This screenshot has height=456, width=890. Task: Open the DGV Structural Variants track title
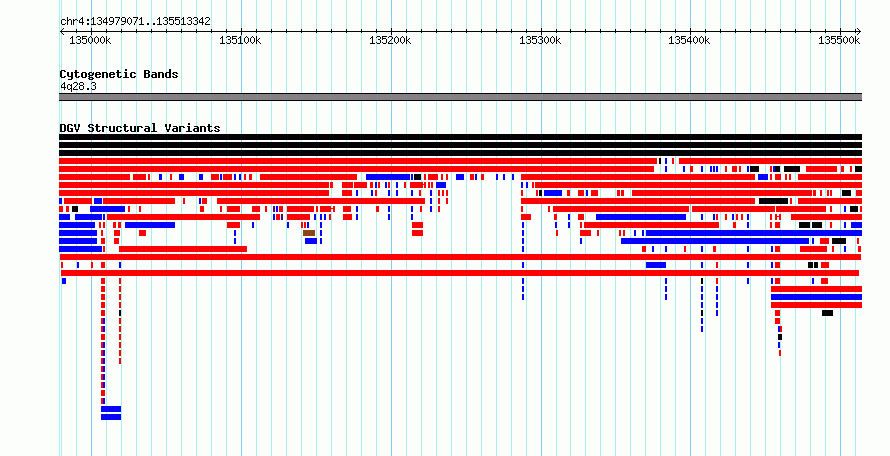click(x=140, y=128)
